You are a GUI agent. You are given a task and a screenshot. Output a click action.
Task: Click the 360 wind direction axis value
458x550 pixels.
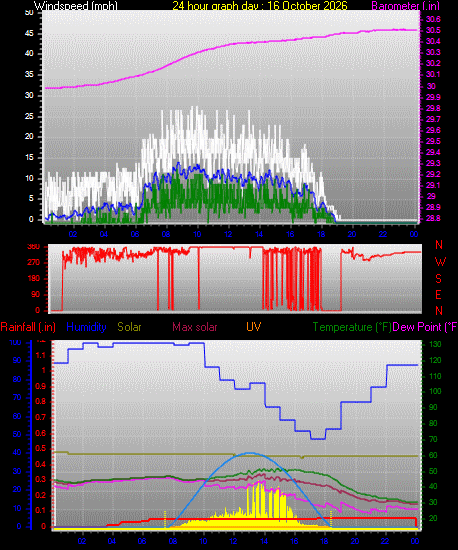click(x=34, y=247)
